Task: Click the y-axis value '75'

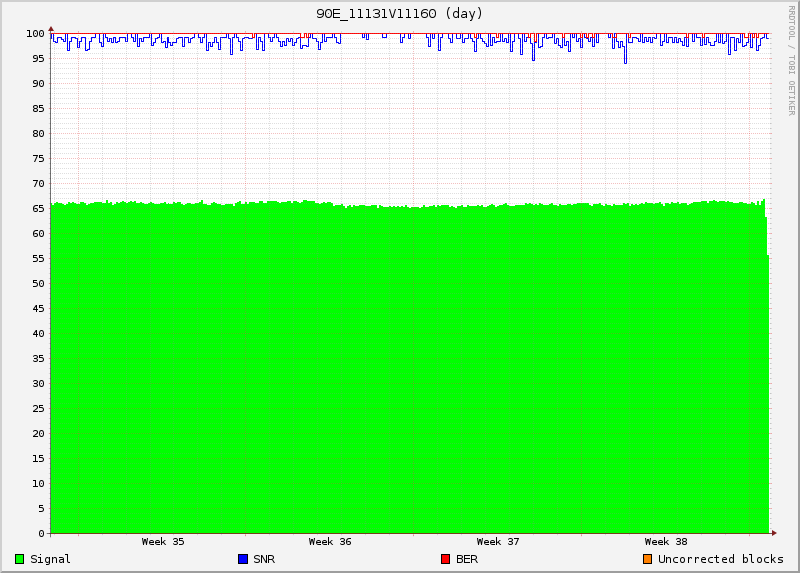Action: pos(38,159)
